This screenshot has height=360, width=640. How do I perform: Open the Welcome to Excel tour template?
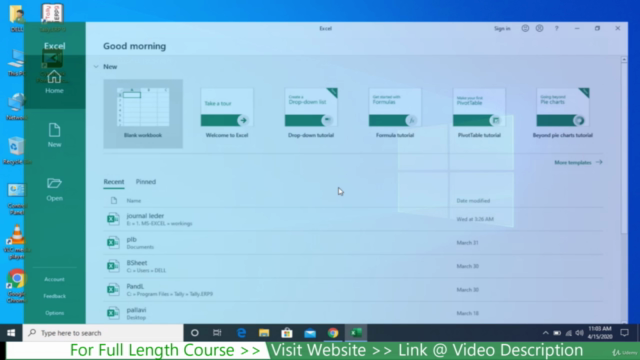[227, 113]
